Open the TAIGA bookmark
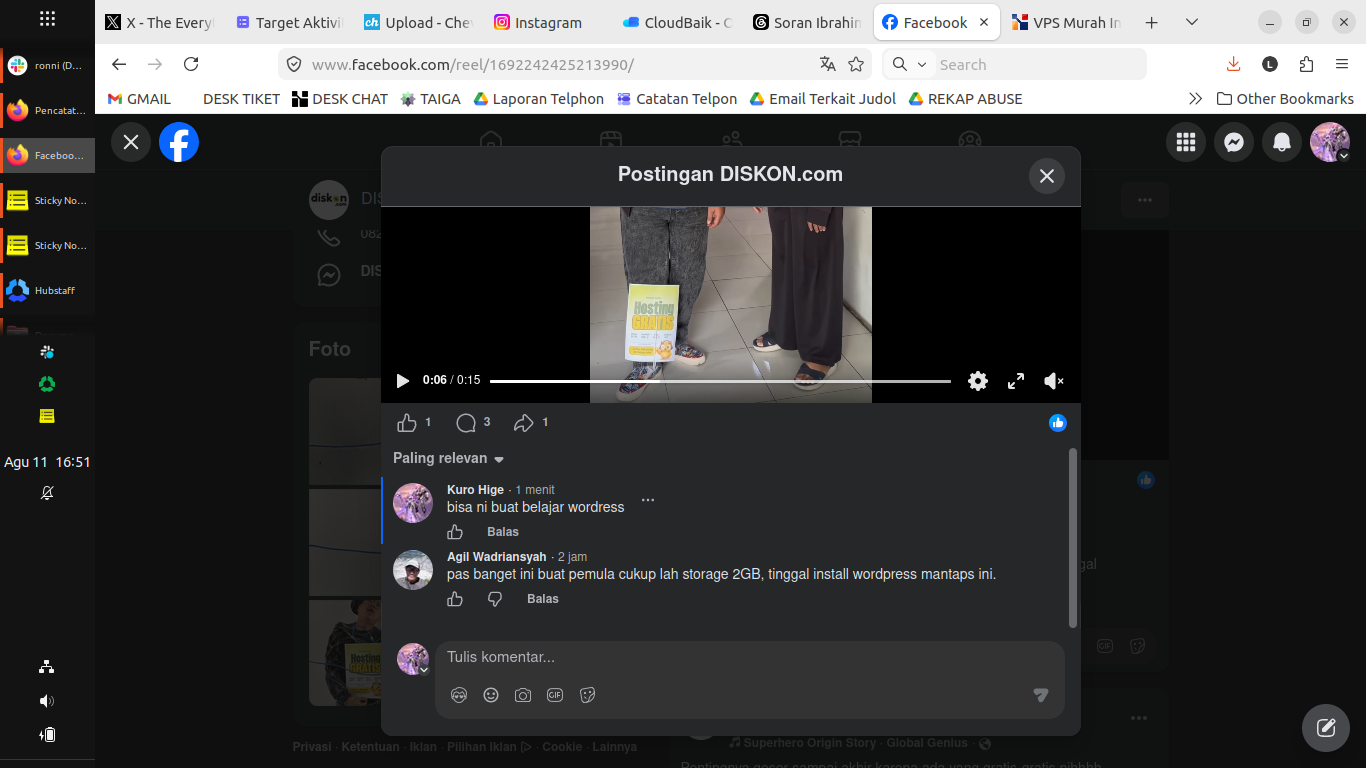 431,99
